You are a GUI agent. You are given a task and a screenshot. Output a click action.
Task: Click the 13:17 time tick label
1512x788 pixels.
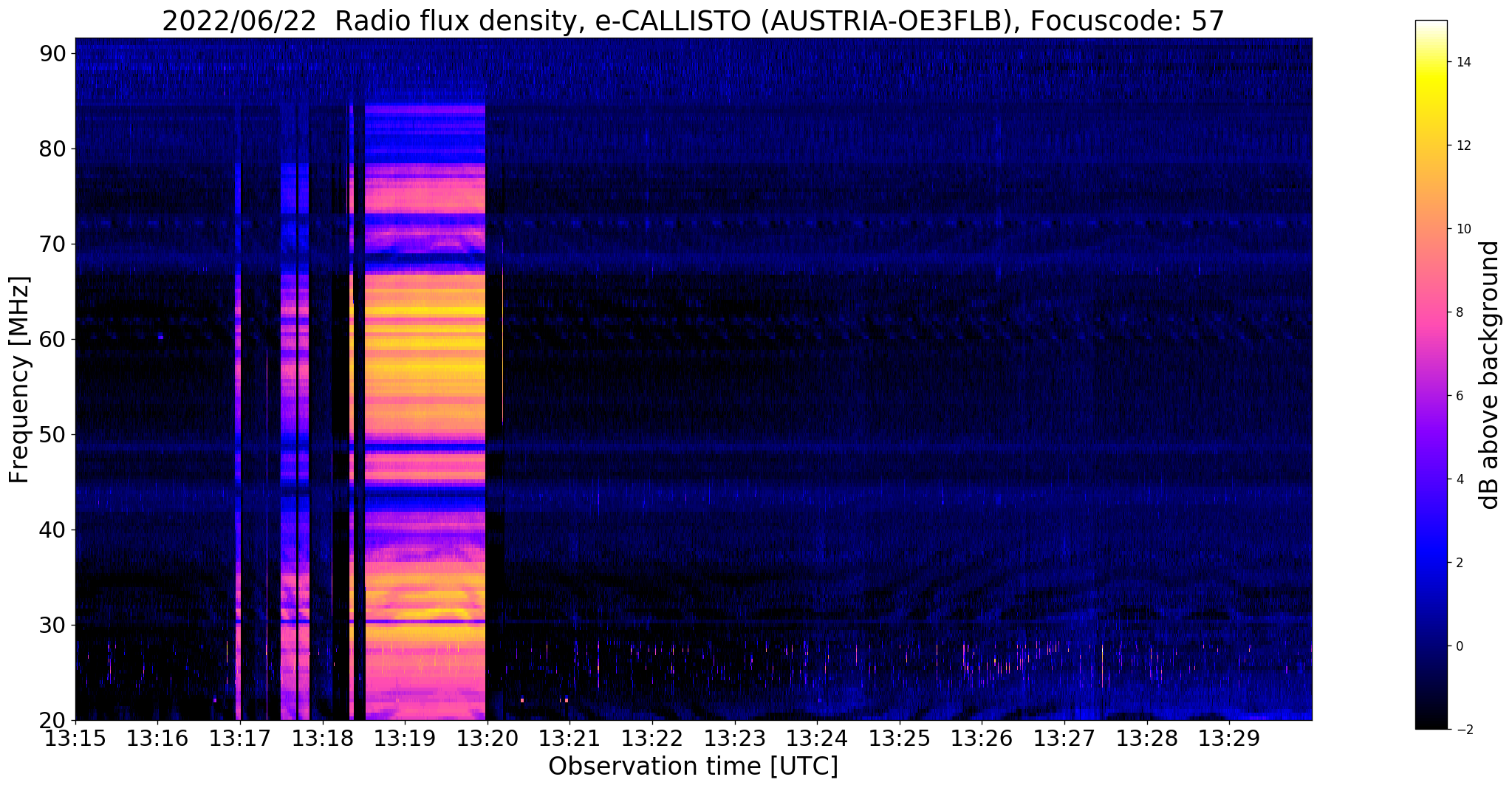pos(240,739)
